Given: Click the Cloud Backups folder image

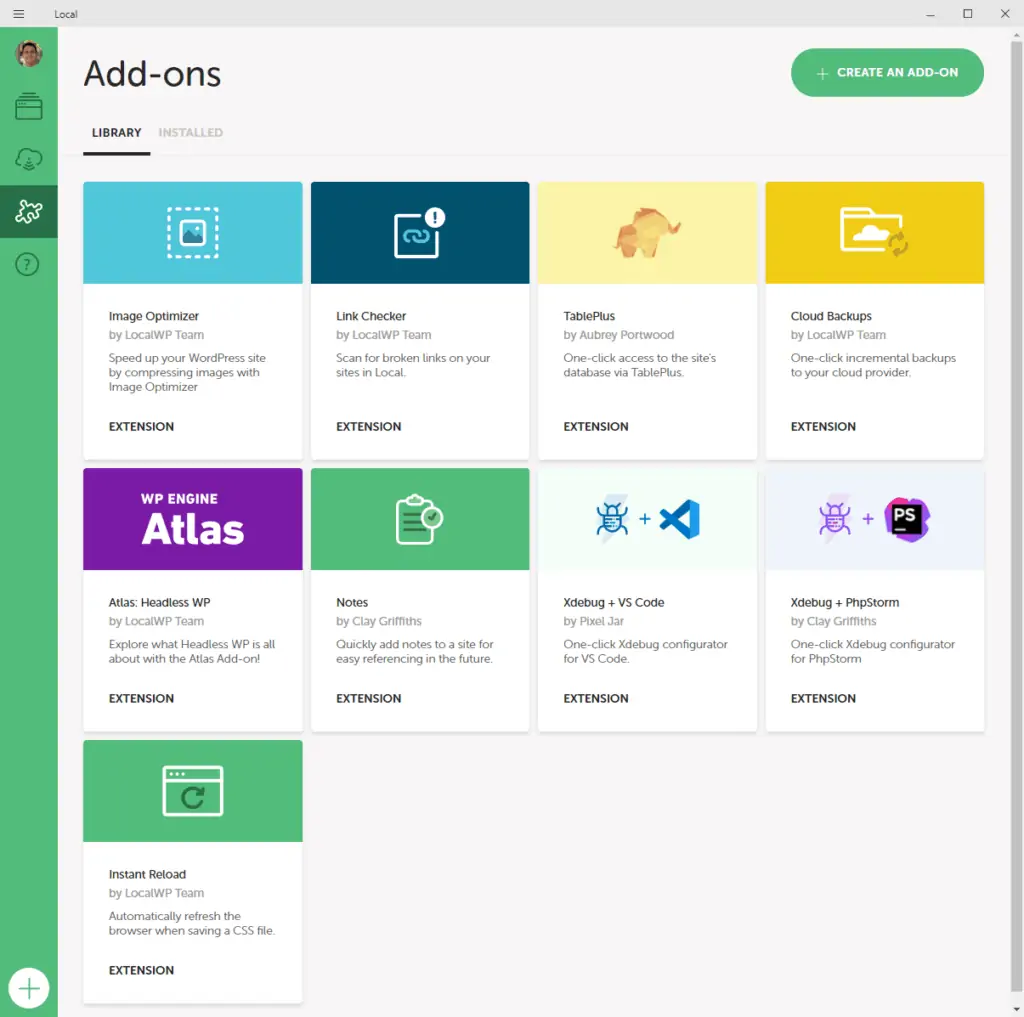Looking at the screenshot, I should click(x=874, y=233).
